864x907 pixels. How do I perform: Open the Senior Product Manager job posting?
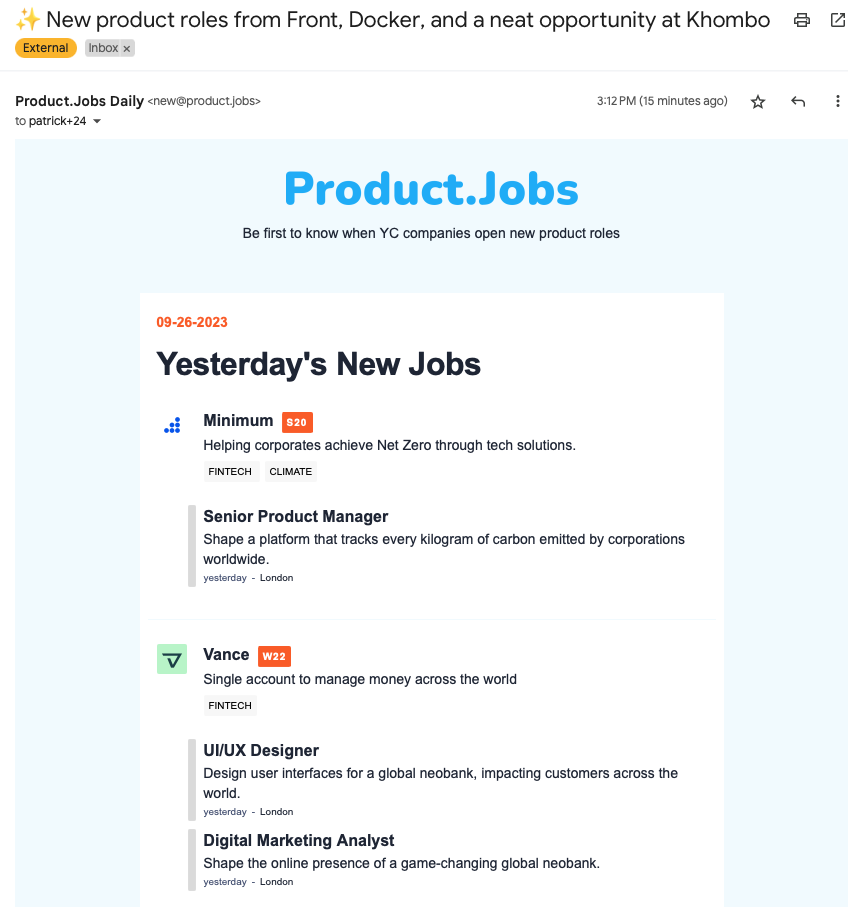295,516
